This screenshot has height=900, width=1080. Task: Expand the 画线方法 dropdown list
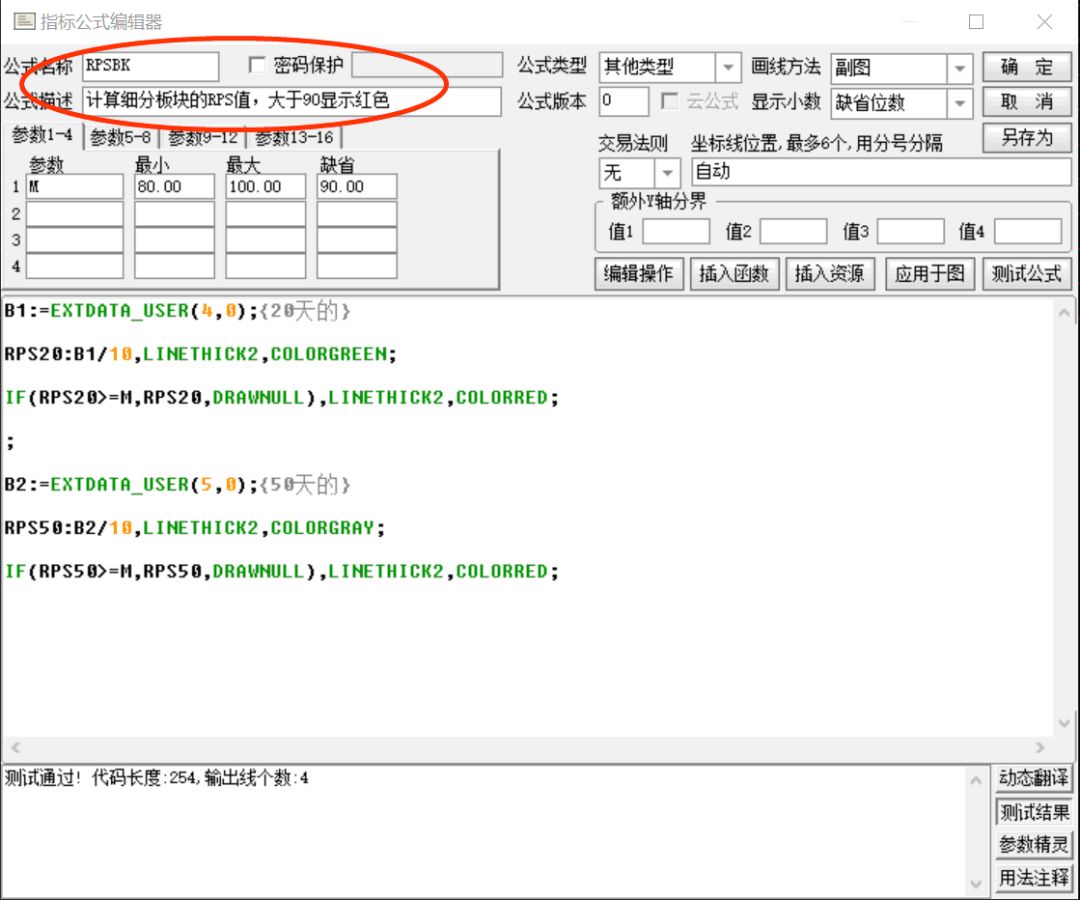pyautogui.click(x=960, y=68)
